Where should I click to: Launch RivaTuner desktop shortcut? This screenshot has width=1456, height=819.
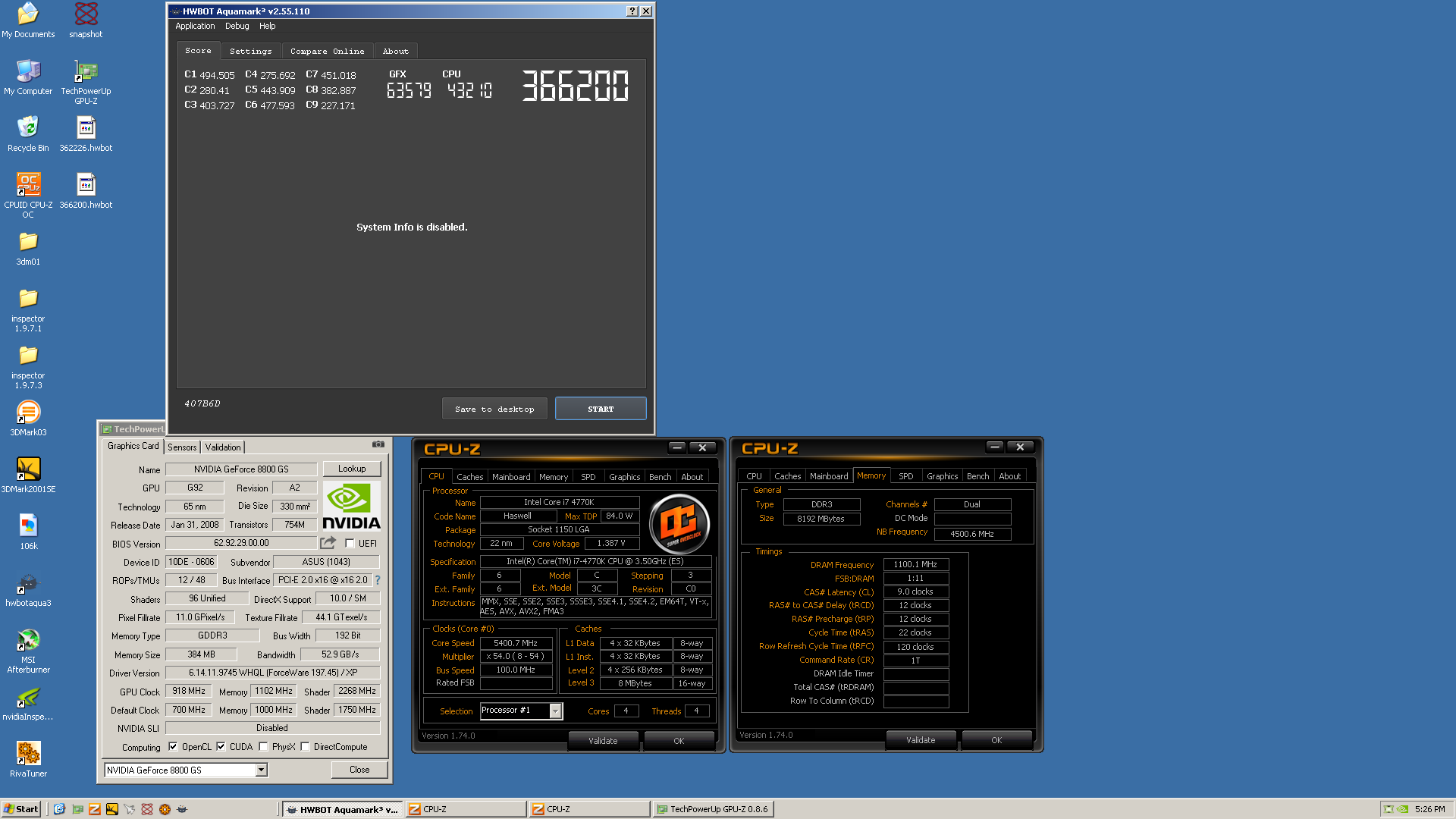point(28,753)
